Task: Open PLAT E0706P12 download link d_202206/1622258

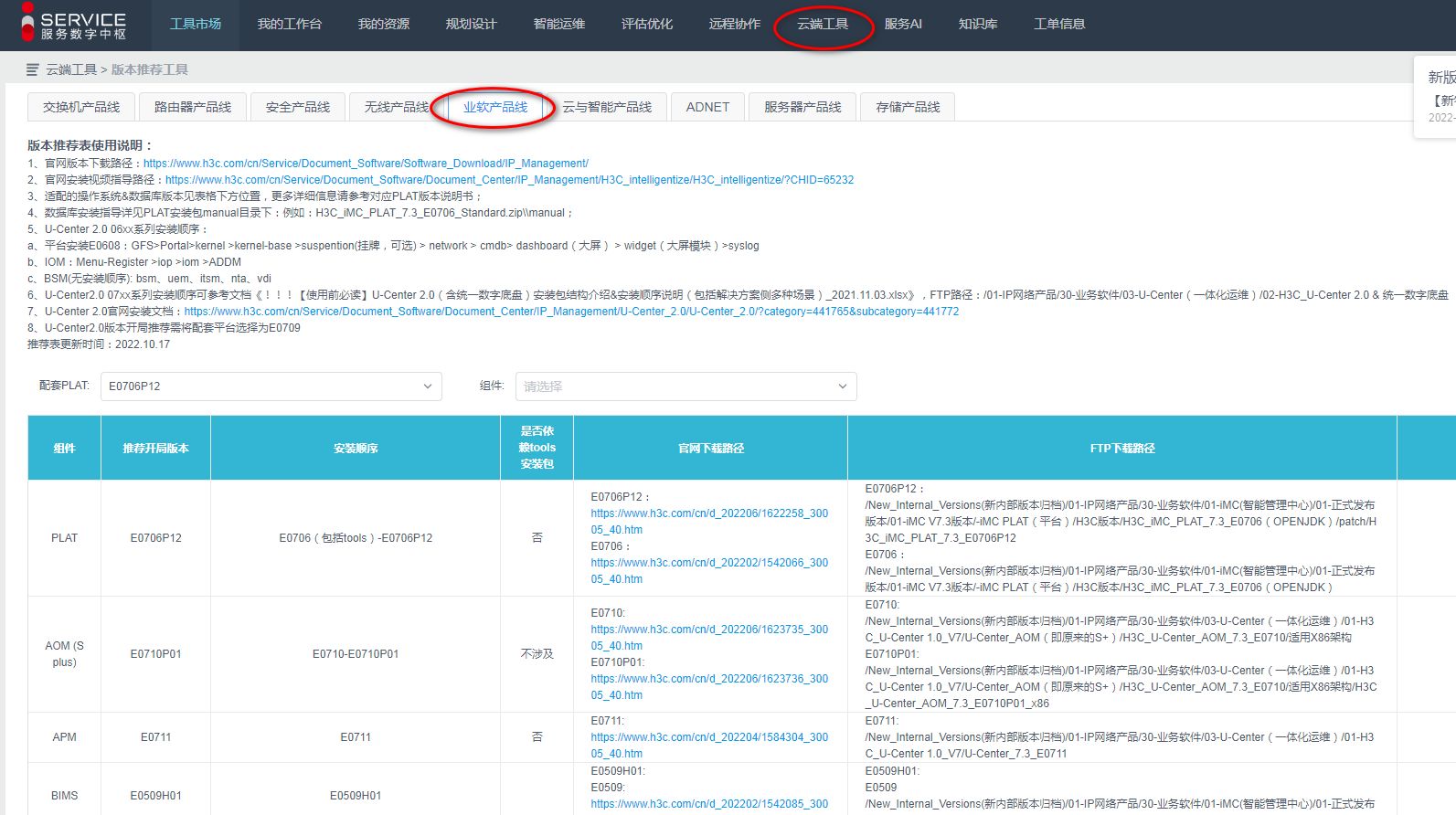Action: pyautogui.click(x=709, y=522)
